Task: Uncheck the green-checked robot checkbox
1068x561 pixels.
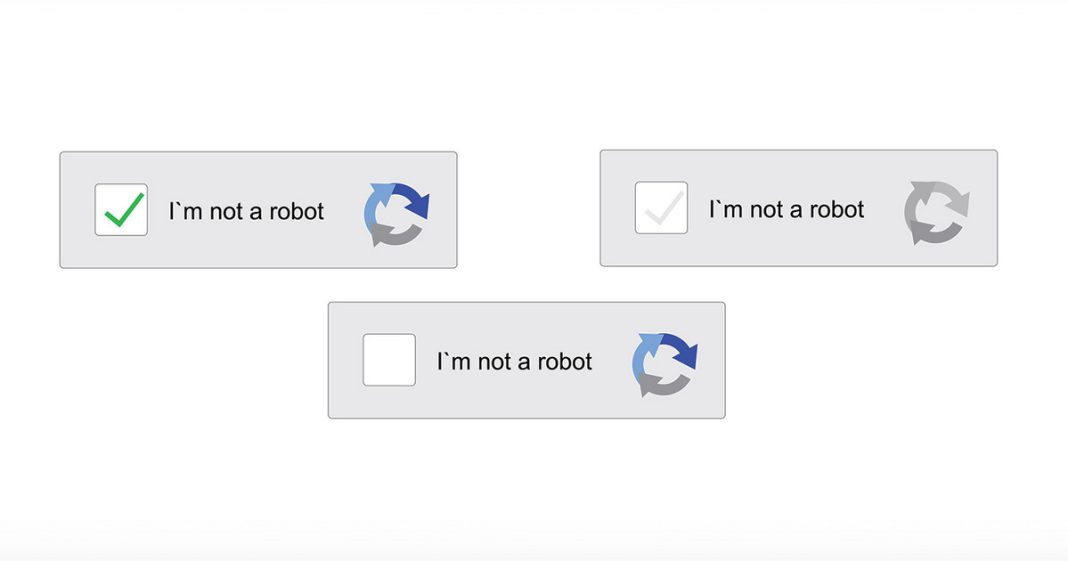Action: click(121, 210)
